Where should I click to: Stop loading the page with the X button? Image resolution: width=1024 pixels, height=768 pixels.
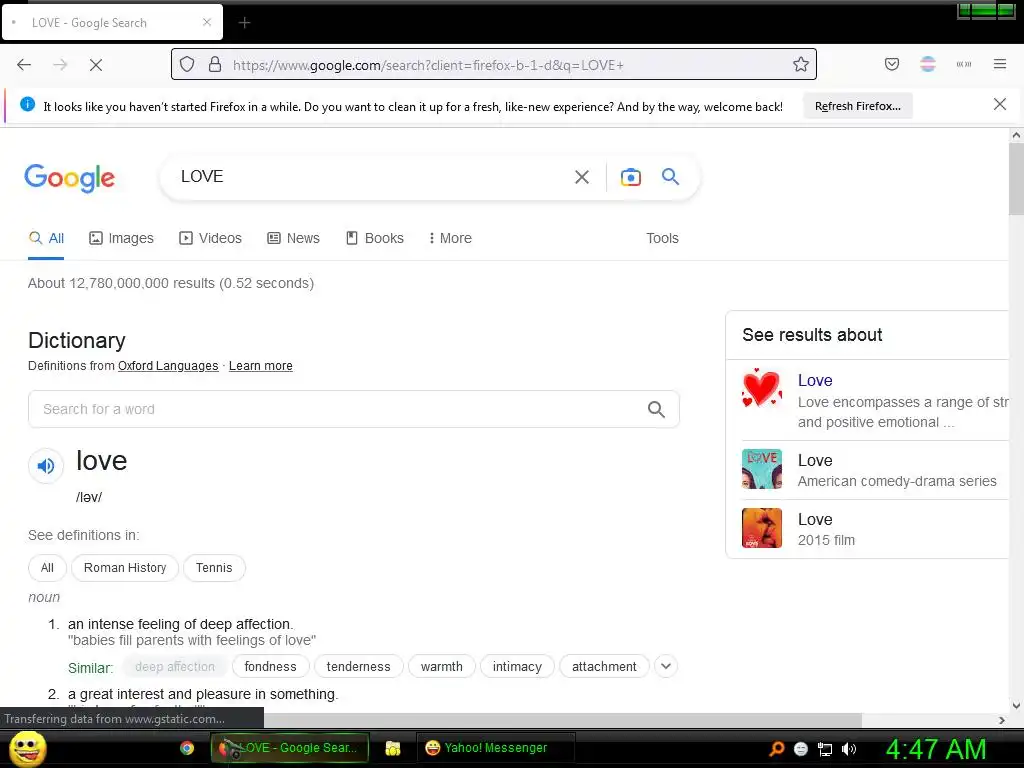click(96, 65)
